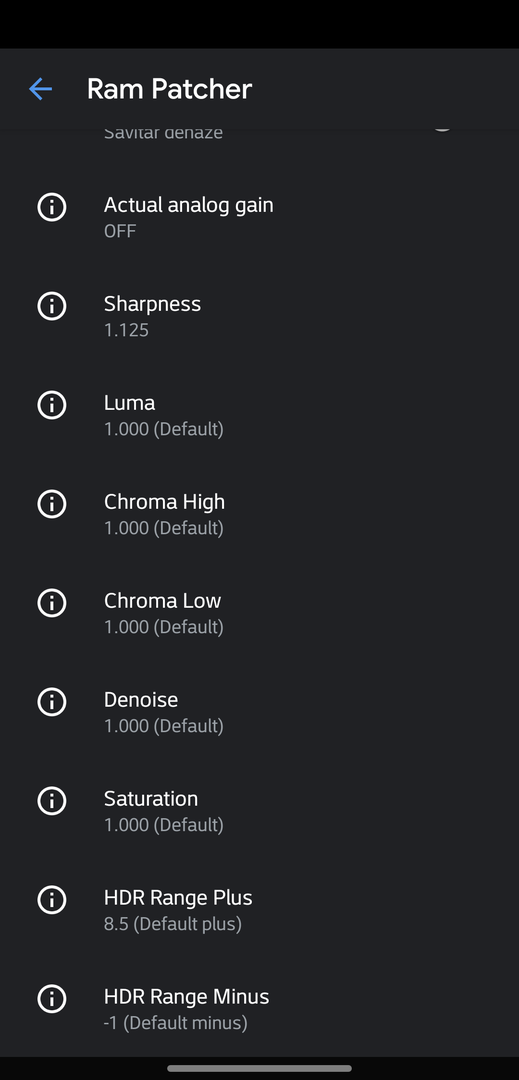Screen dimensions: 519x1080
Task: Change Saturation 1.000 (Default) value
Action: (260, 811)
